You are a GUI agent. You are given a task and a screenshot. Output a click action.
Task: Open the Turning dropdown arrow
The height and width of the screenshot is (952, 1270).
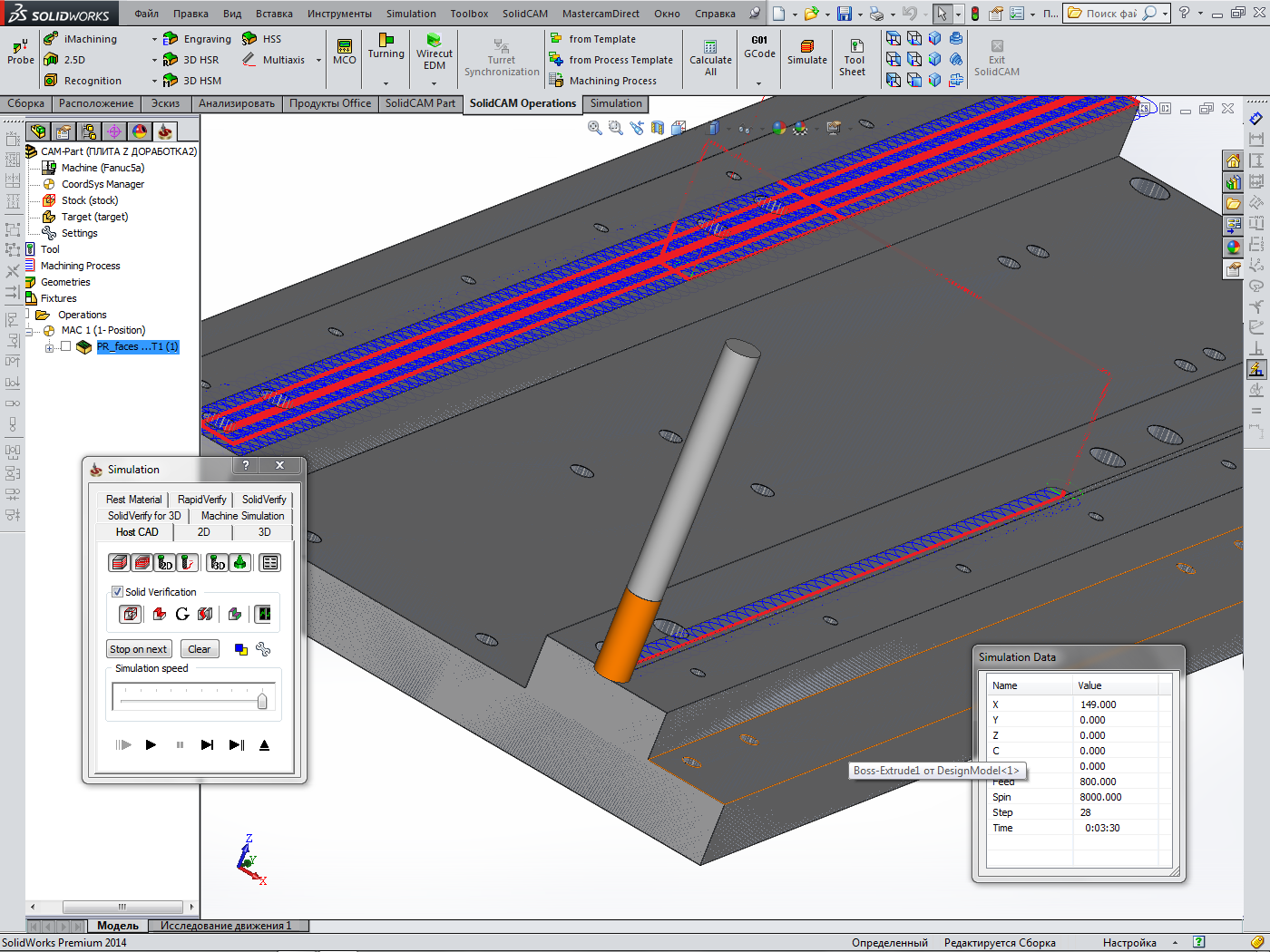[x=386, y=83]
